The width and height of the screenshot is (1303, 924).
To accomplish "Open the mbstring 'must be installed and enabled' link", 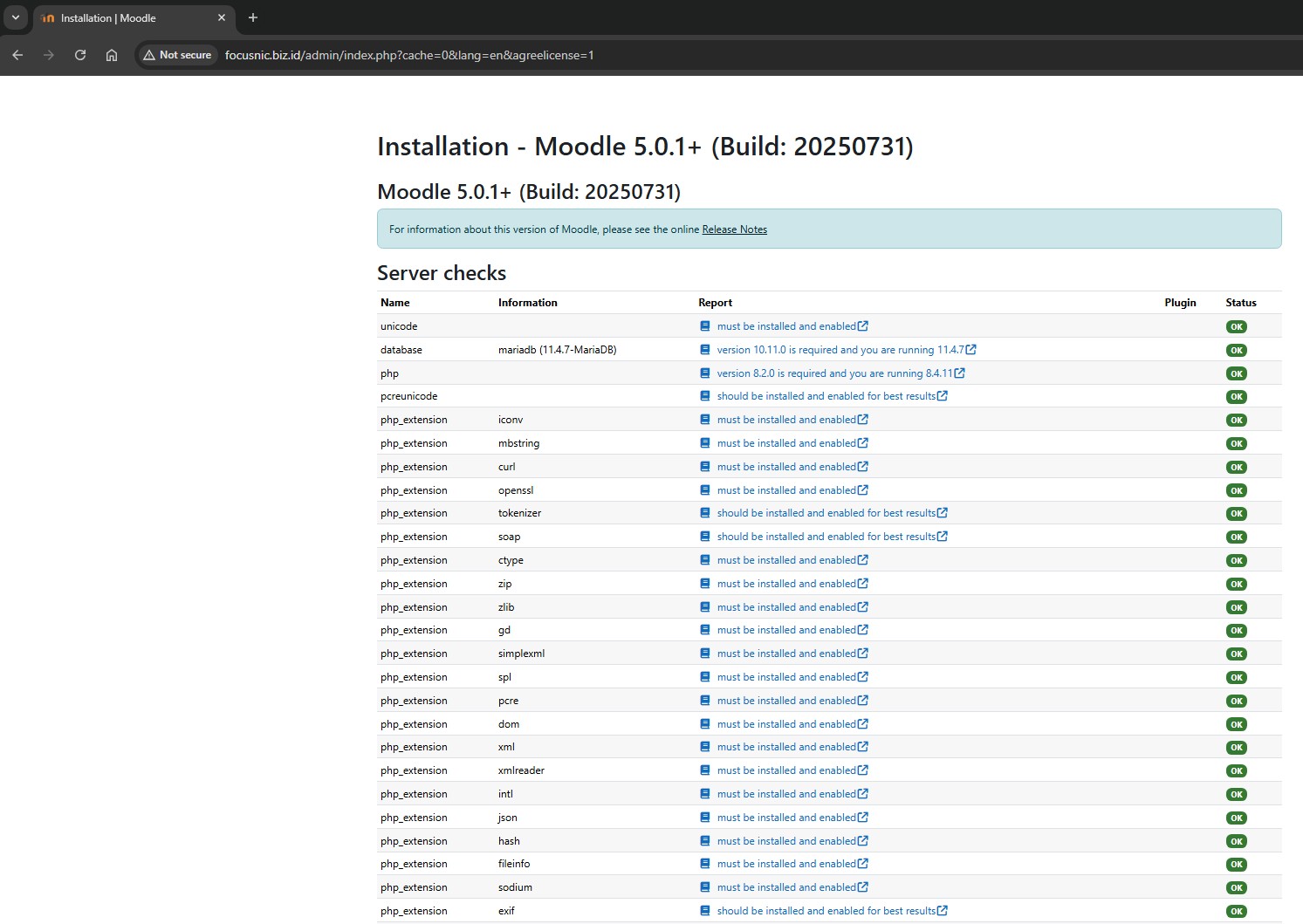I will tap(785, 443).
